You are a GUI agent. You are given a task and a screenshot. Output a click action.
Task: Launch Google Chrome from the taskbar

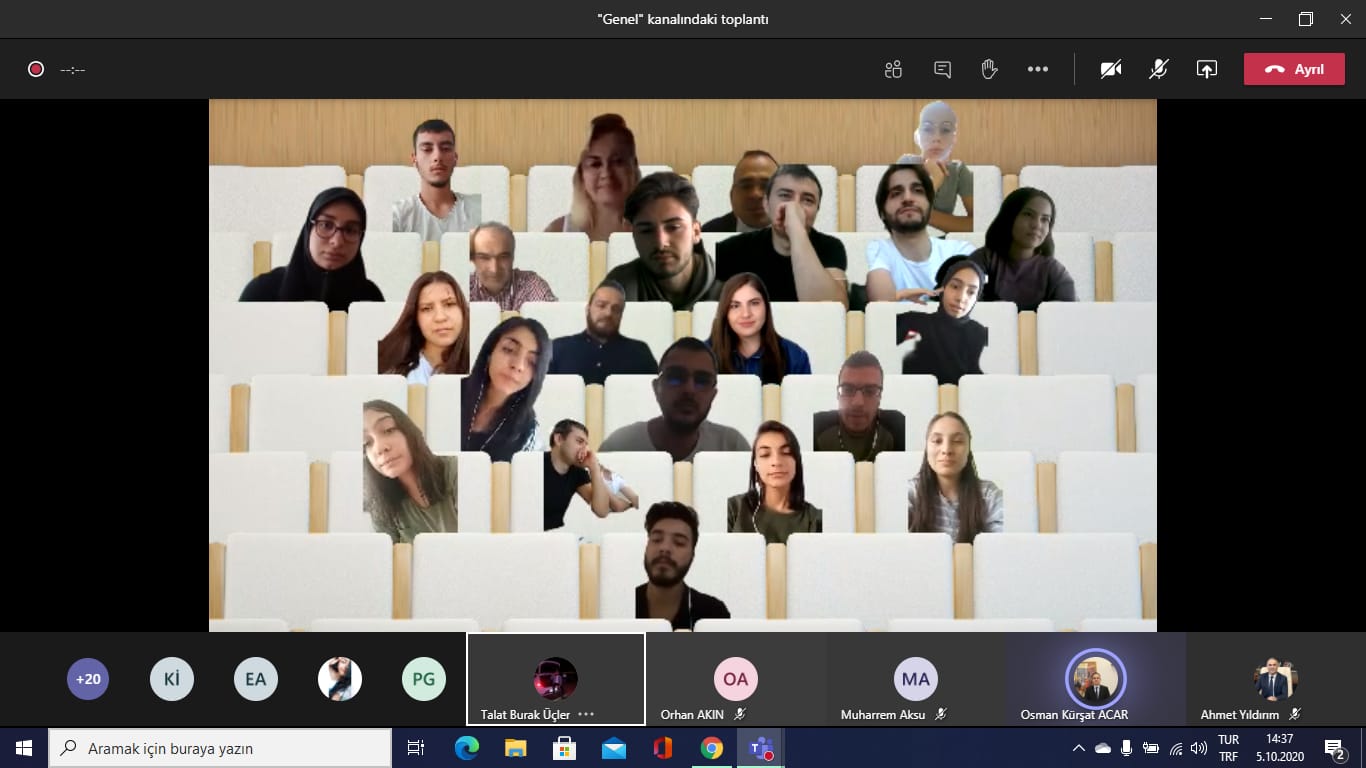[x=711, y=748]
